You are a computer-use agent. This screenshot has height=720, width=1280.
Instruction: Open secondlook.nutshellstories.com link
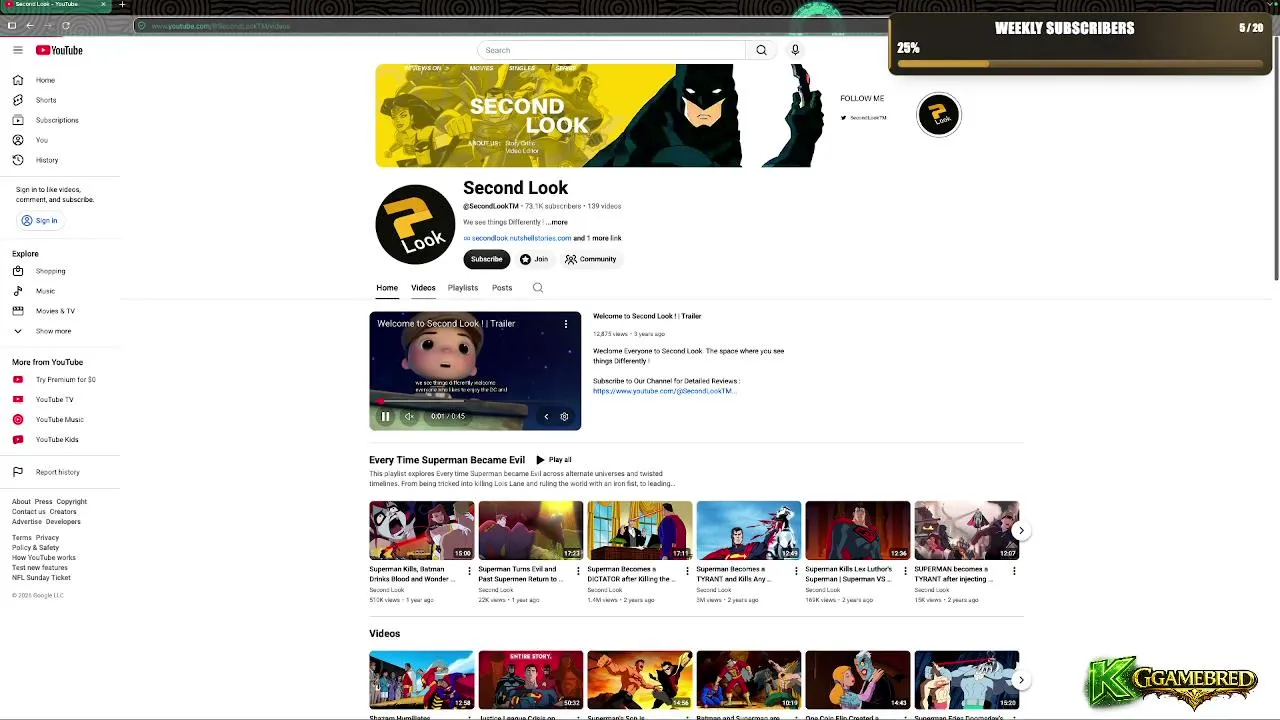click(521, 238)
